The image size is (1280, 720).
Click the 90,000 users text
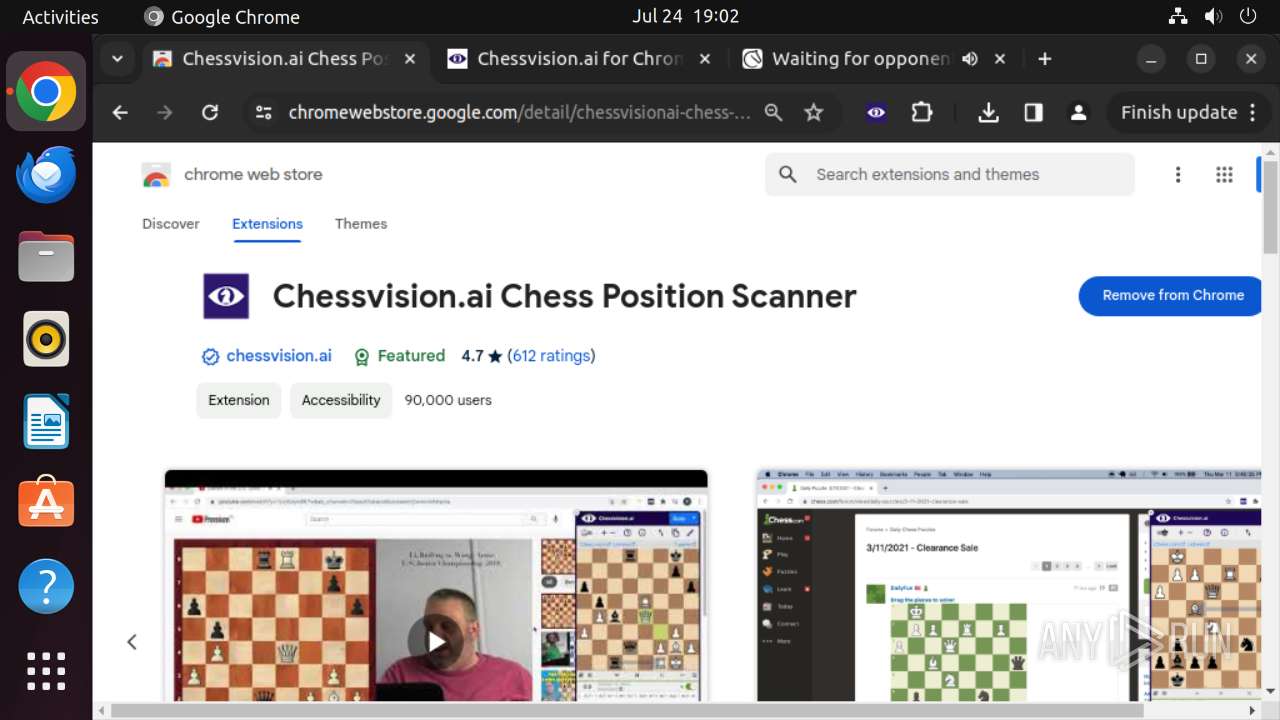coord(448,400)
